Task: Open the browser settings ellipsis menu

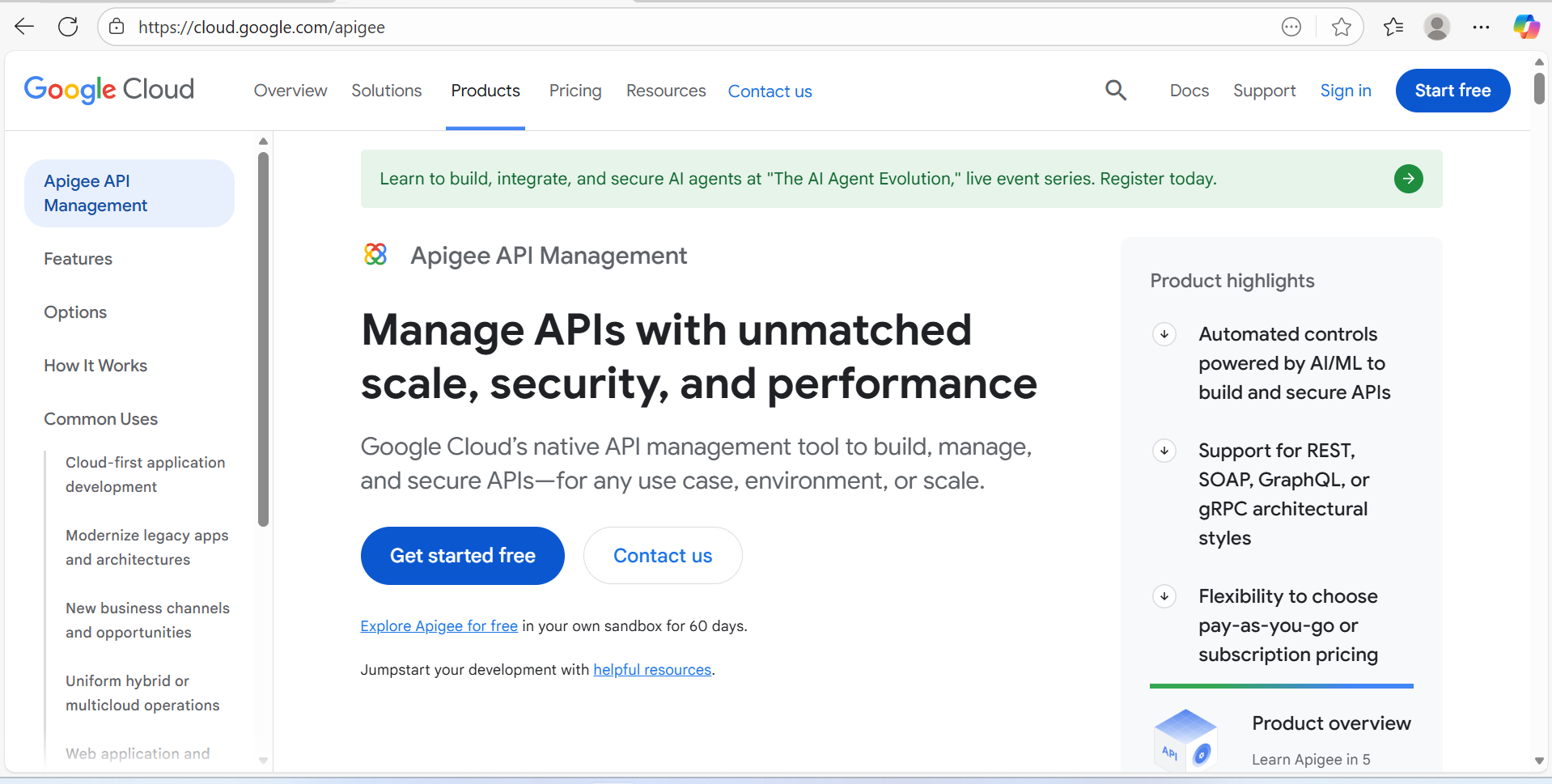Action: (1481, 27)
